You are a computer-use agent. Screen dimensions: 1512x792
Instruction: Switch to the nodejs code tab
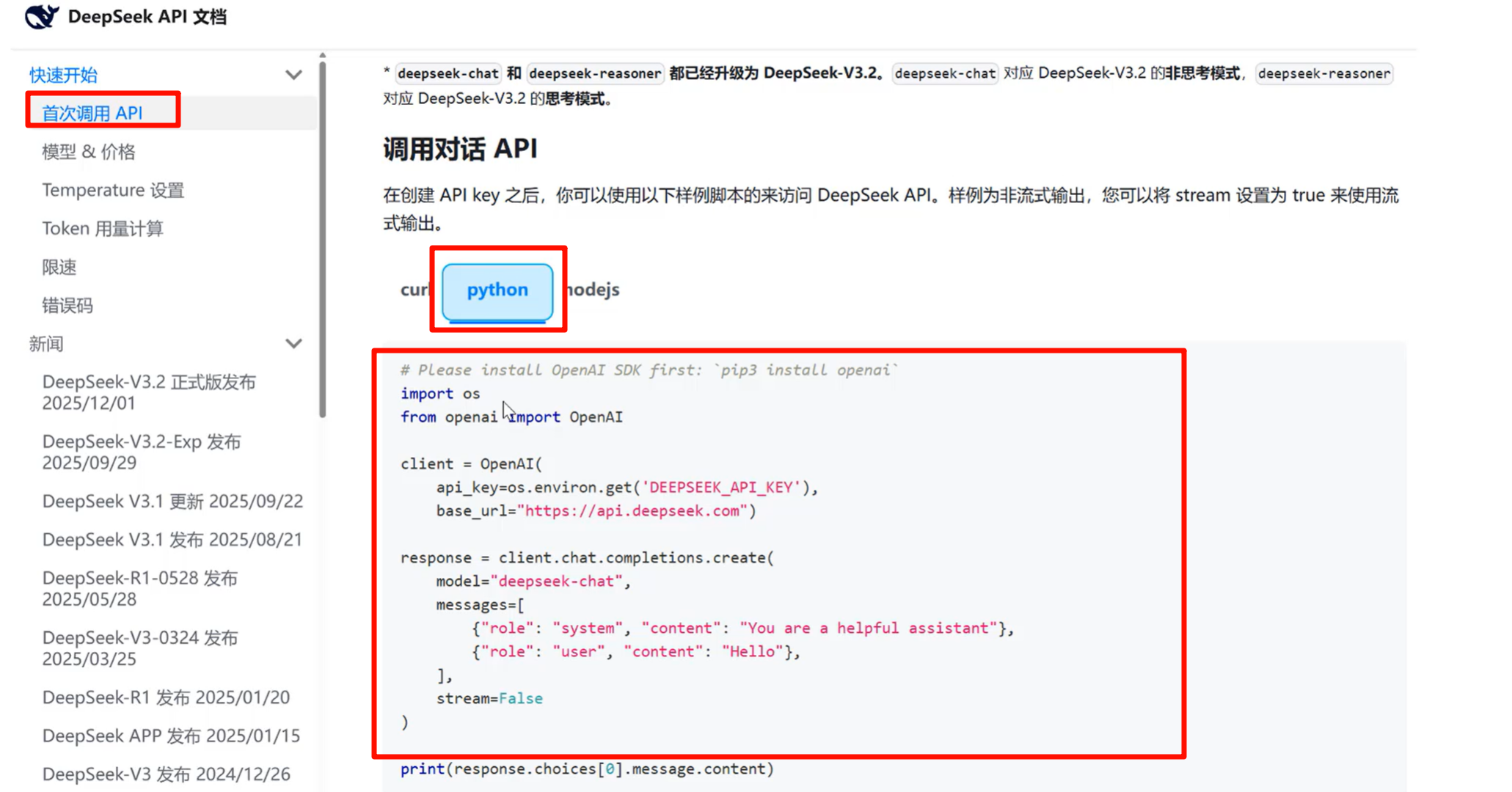[x=594, y=290]
